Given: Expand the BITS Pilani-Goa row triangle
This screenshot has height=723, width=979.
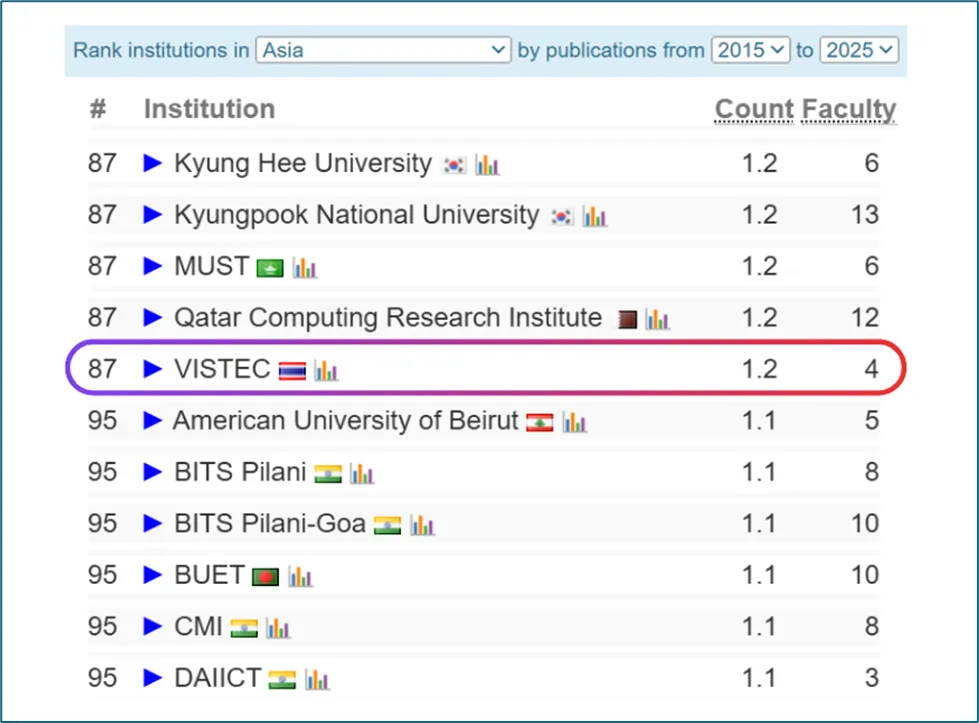Looking at the screenshot, I should [x=152, y=524].
